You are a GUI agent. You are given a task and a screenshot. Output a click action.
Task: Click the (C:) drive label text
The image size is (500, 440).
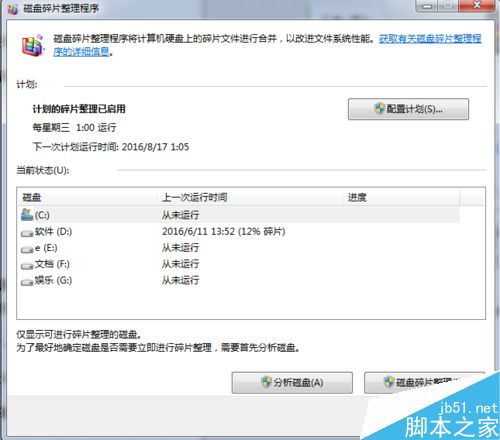coord(42,215)
